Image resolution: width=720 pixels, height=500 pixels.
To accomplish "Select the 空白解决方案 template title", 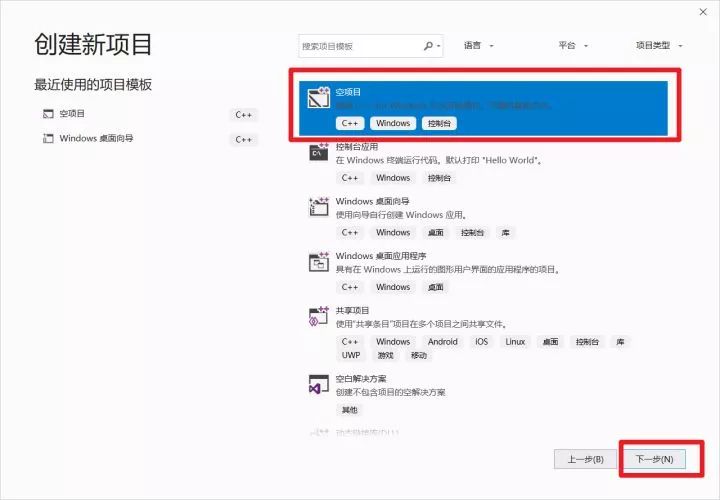I will tap(361, 379).
